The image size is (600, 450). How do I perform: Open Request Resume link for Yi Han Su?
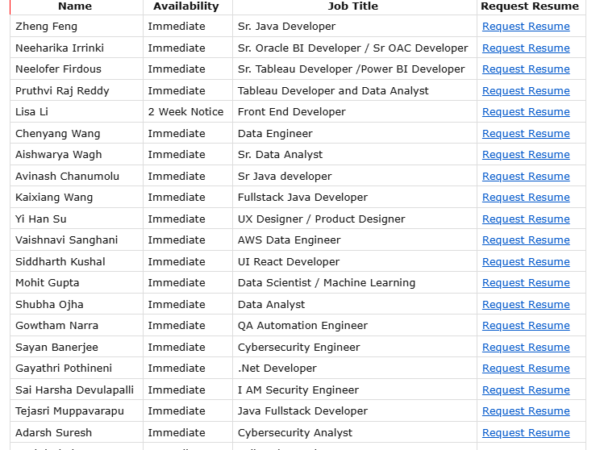(x=526, y=220)
